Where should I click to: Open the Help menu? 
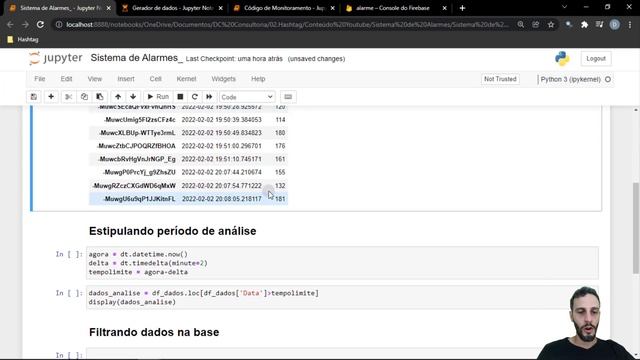click(x=258, y=79)
